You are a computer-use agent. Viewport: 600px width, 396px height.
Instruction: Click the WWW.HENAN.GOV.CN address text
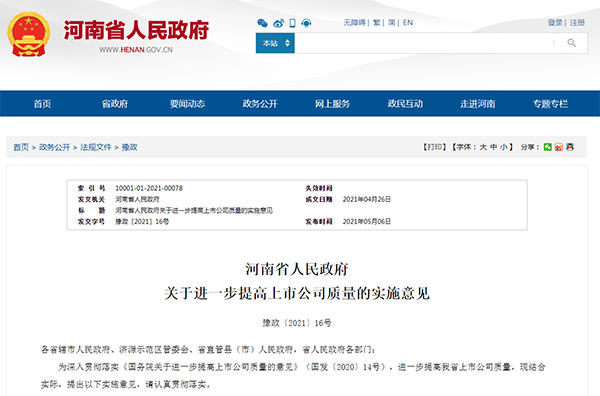point(136,50)
